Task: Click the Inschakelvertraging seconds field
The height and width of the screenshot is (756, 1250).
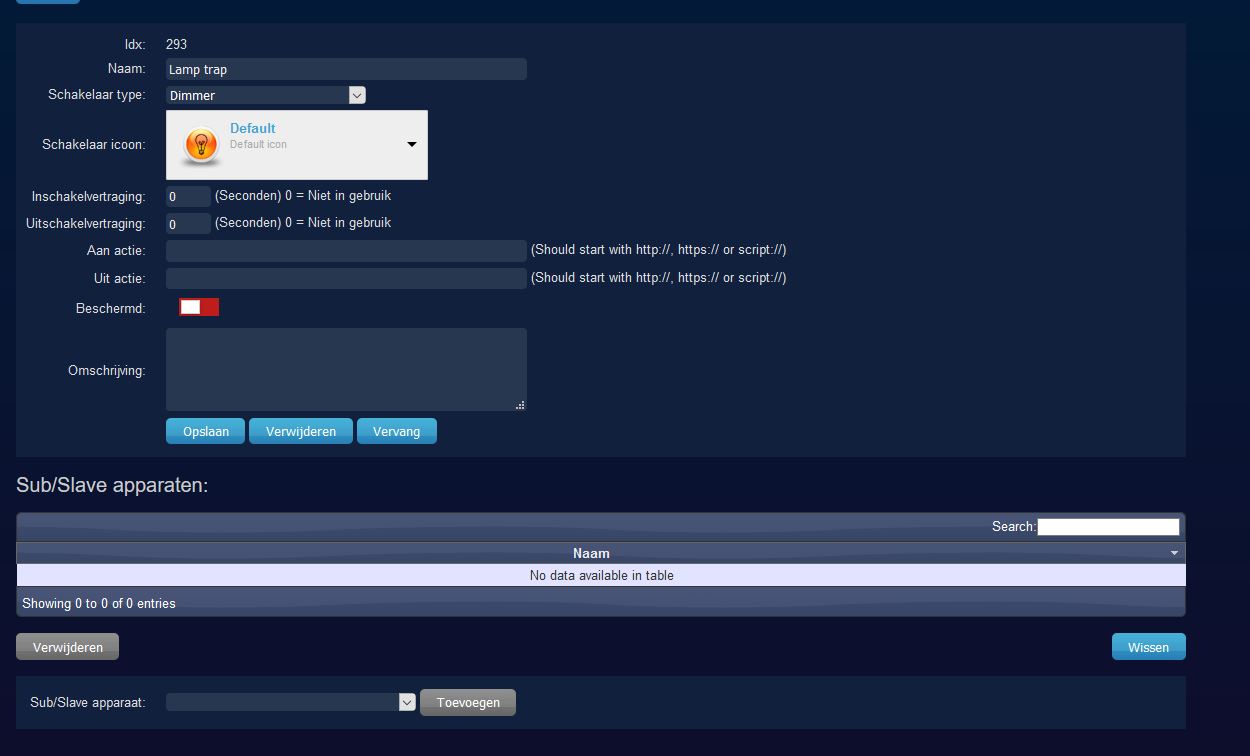Action: point(188,197)
